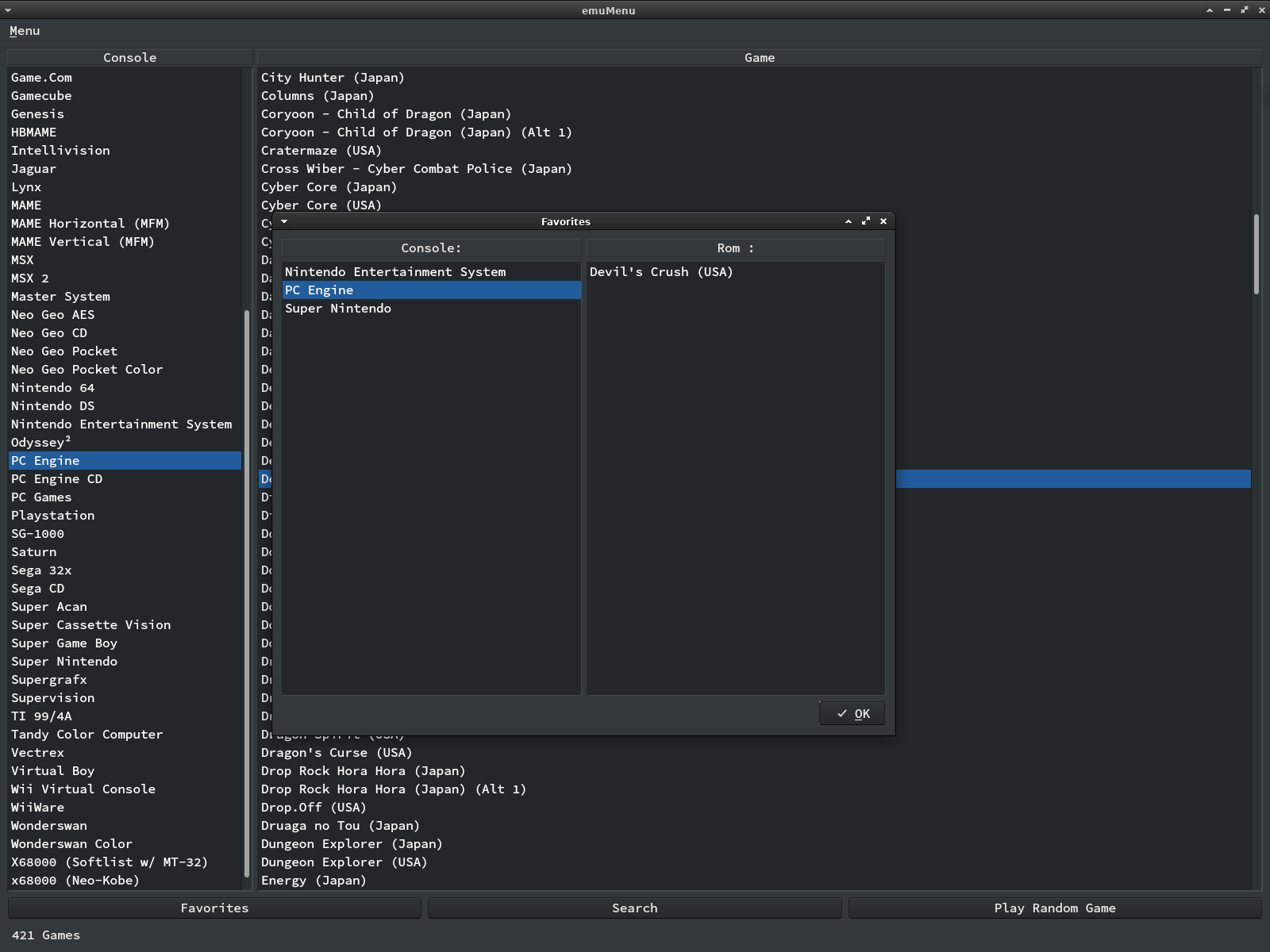Close the emuMenu main window
Image resolution: width=1270 pixels, height=952 pixels.
pos(1262,10)
